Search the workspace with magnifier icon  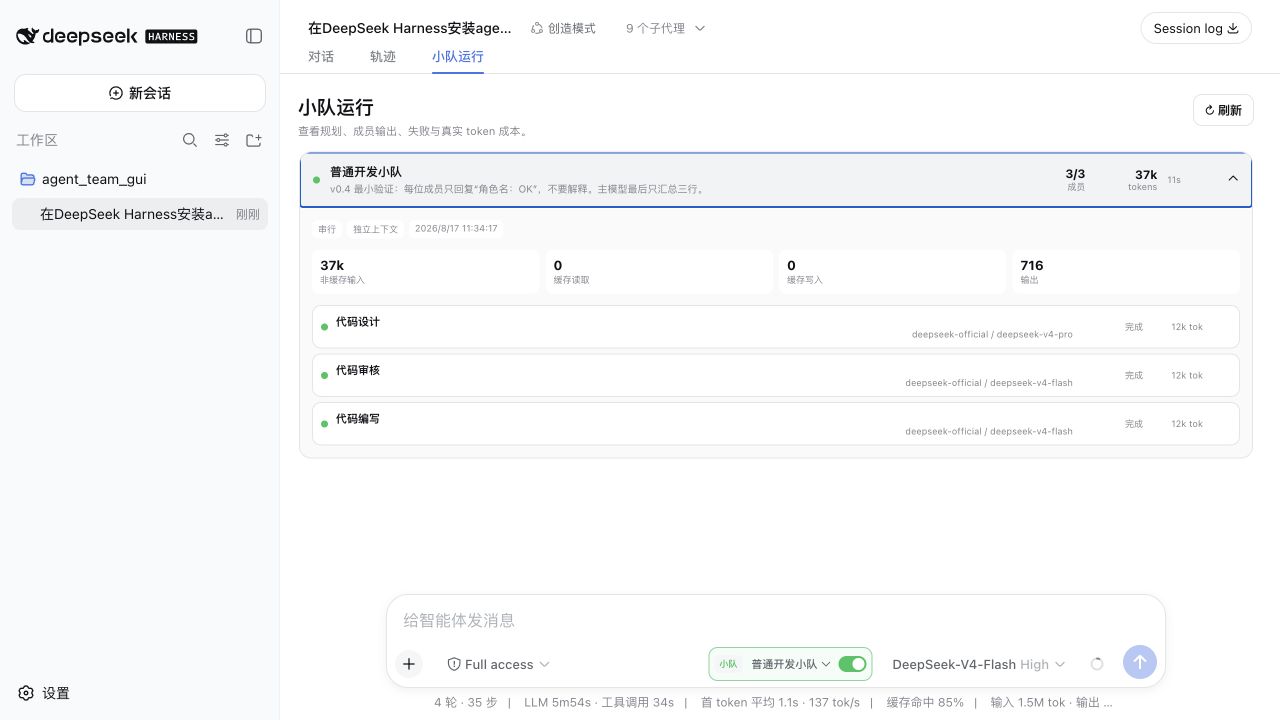pyautogui.click(x=190, y=140)
